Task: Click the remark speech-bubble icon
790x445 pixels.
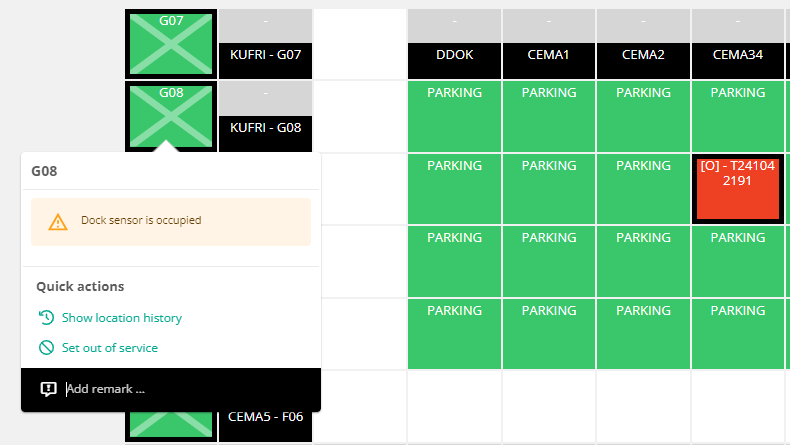Action: 48,389
